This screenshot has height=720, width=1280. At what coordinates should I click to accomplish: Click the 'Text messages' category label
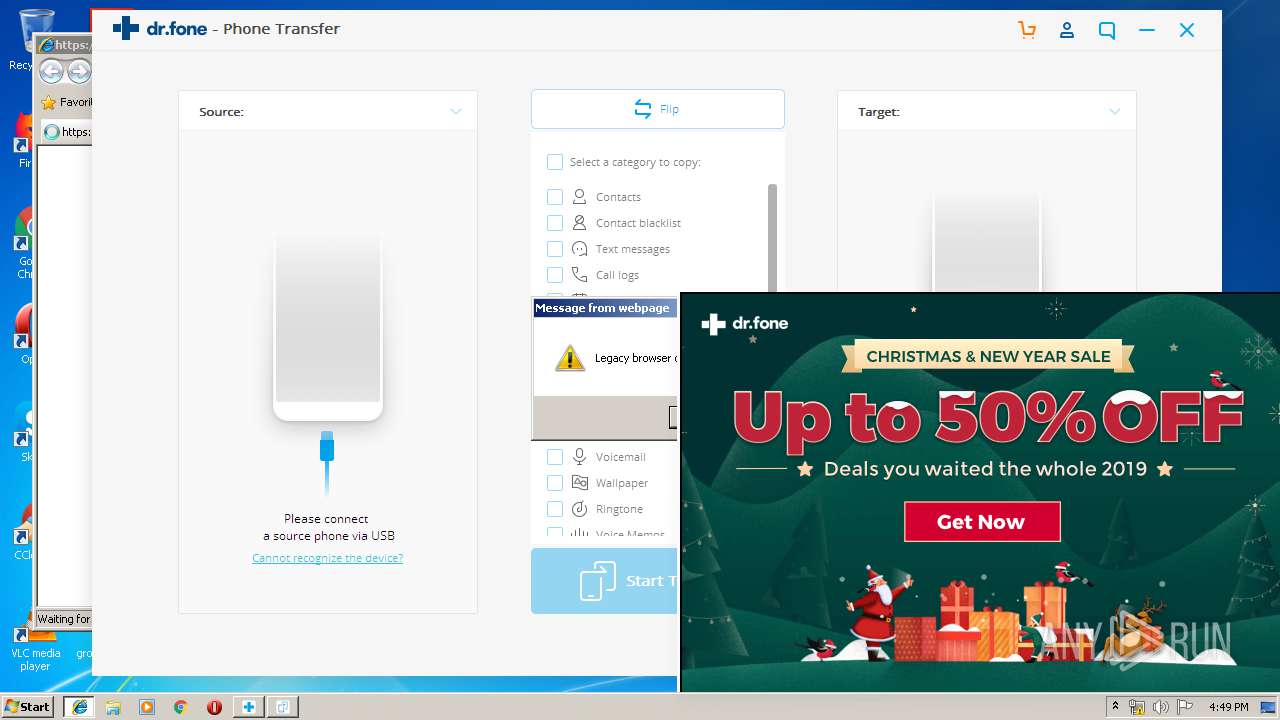coord(633,249)
